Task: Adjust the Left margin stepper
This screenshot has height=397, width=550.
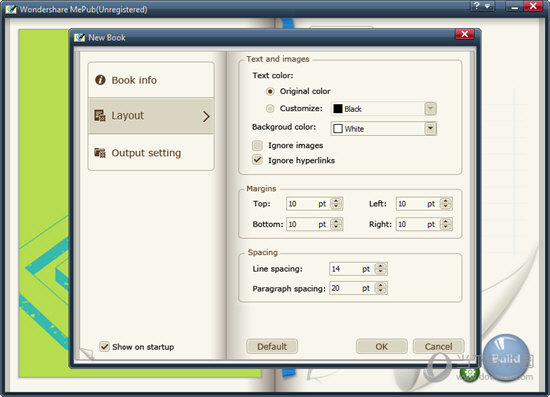Action: tap(445, 204)
